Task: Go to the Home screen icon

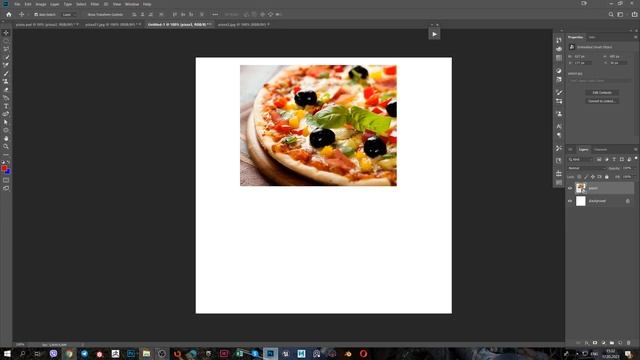Action: 9,14
